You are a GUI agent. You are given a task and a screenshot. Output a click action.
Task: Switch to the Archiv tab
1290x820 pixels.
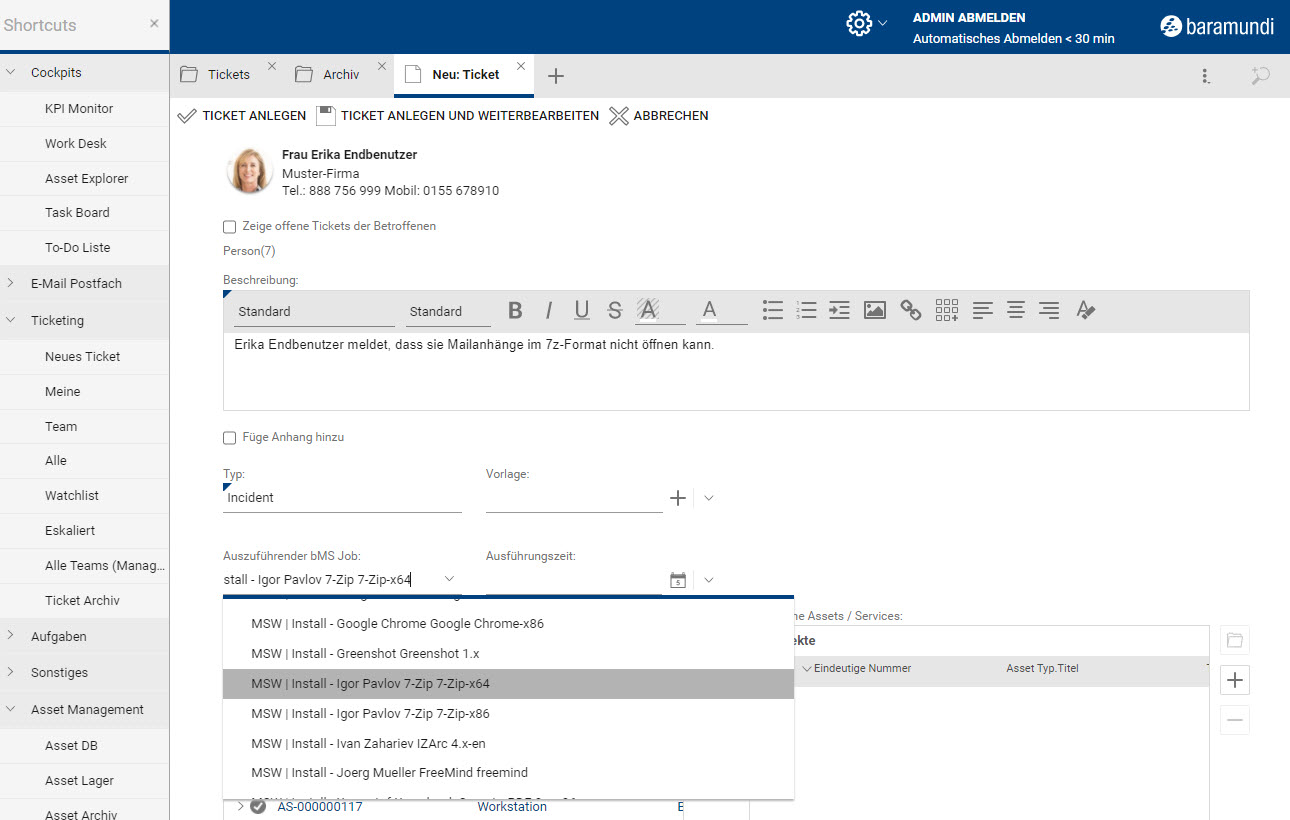coord(340,75)
